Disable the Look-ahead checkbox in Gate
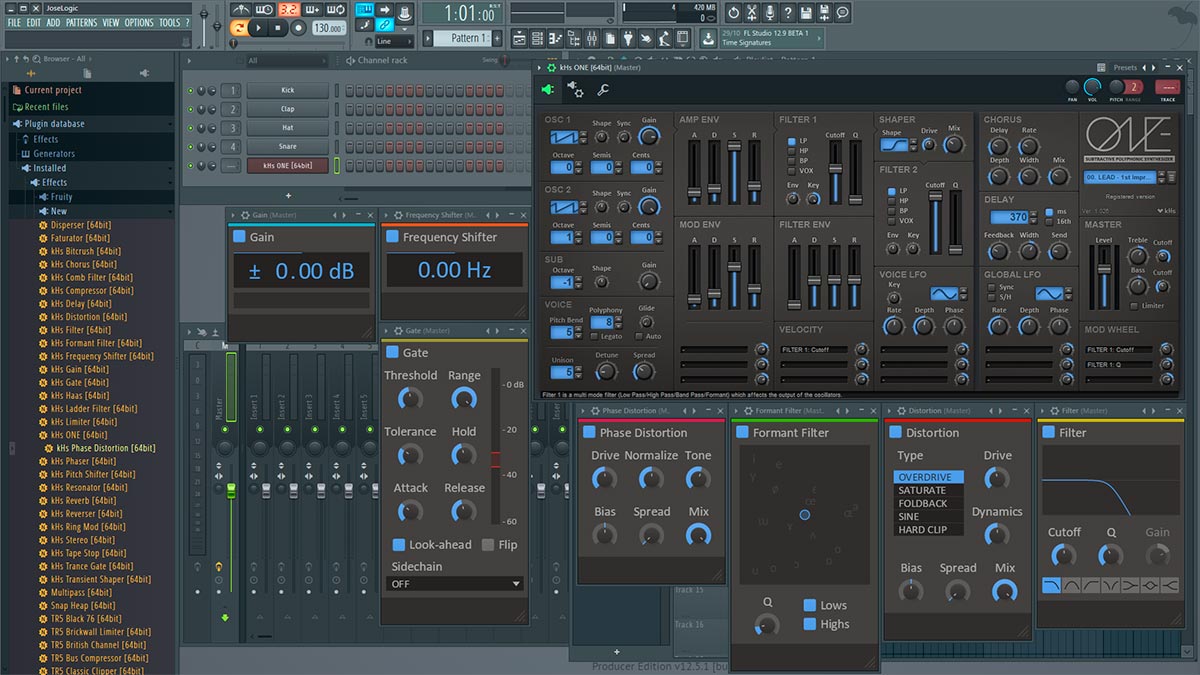Image resolution: width=1200 pixels, height=675 pixels. tap(398, 545)
